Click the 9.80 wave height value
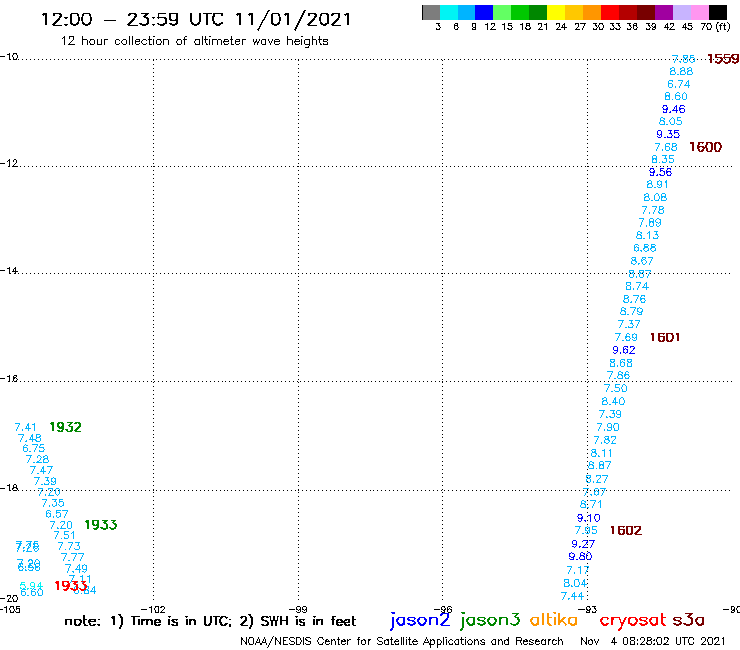The height and width of the screenshot is (650, 740). 580,557
